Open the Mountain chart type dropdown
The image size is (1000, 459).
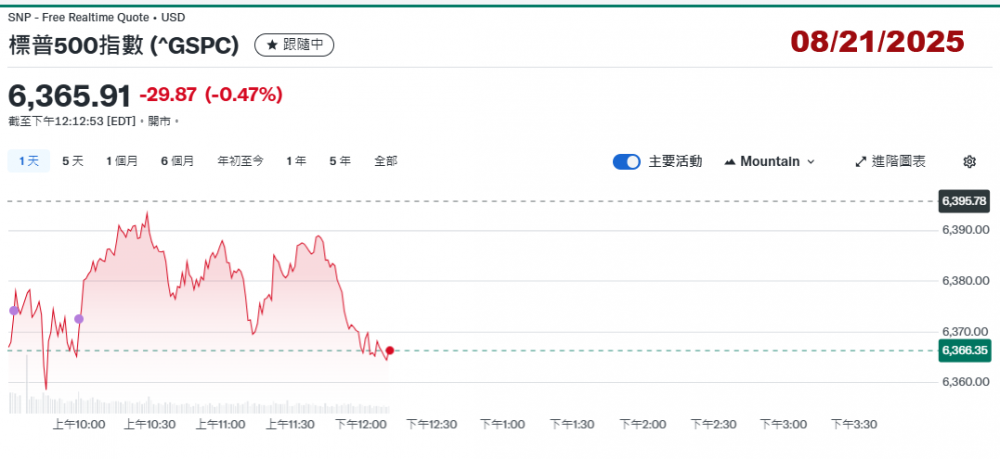pos(768,161)
